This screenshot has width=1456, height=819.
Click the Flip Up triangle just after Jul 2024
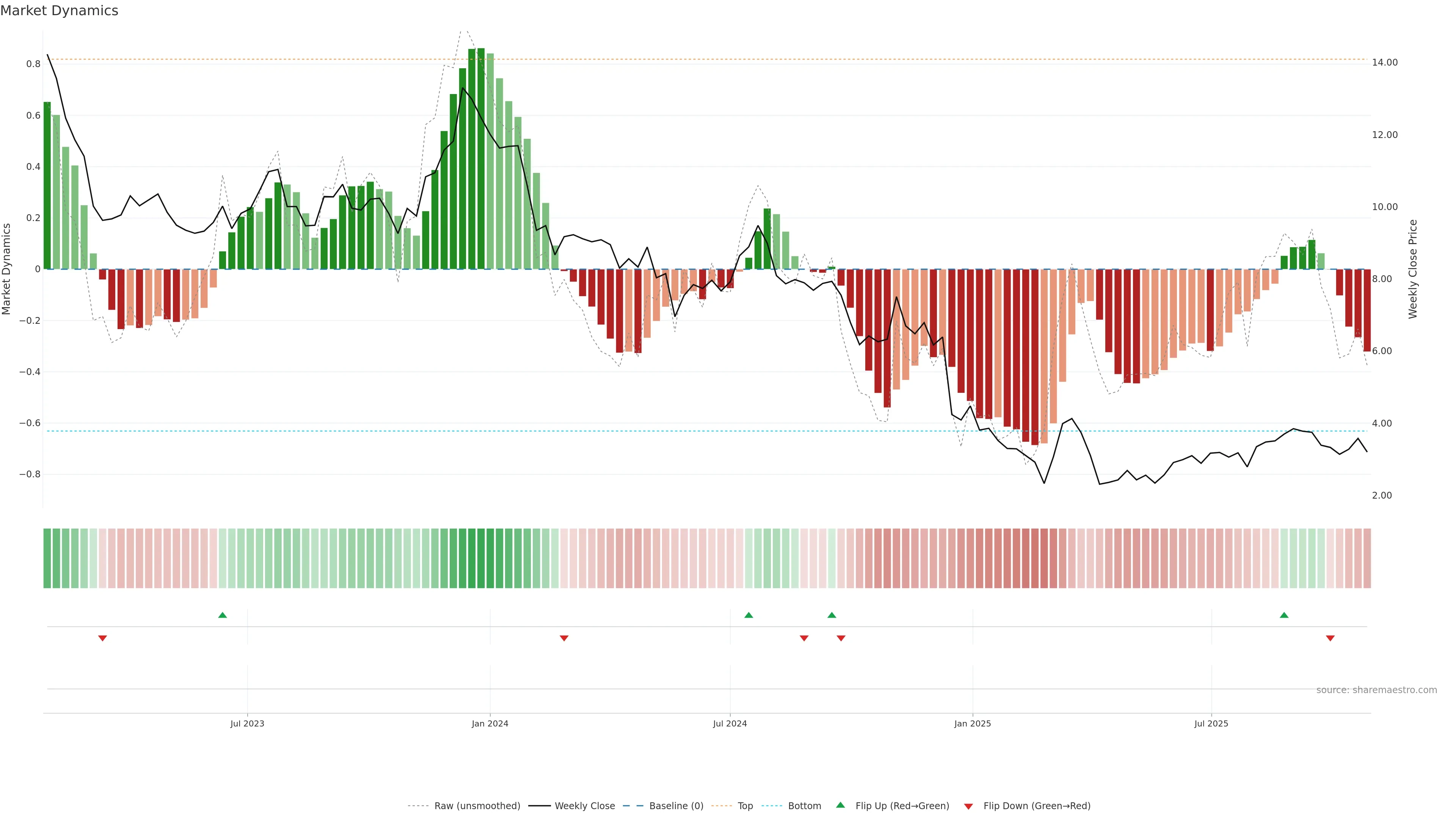748,615
